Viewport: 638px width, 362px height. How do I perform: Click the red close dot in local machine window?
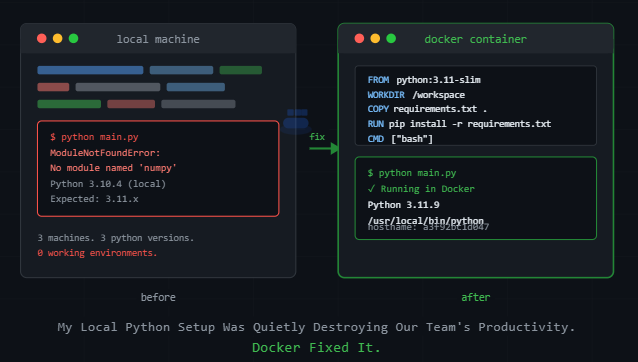coord(42,38)
